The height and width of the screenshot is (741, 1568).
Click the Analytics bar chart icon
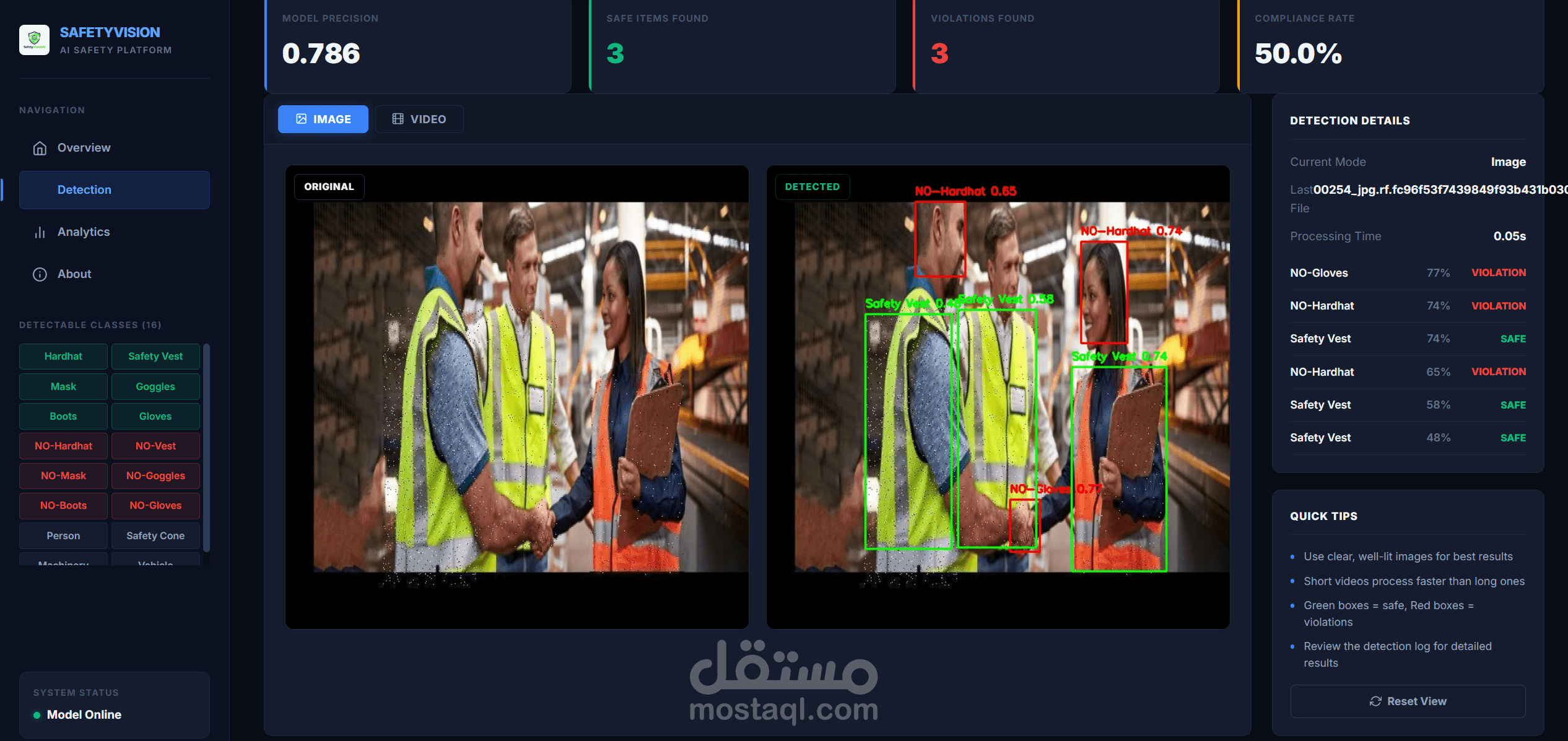point(40,232)
